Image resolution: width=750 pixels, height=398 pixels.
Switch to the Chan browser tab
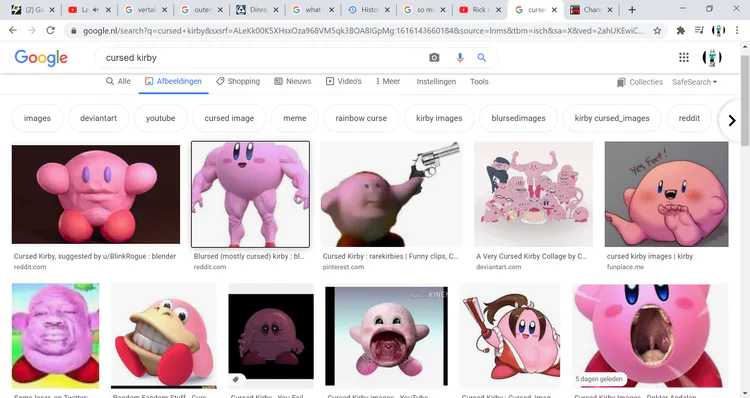tap(591, 10)
